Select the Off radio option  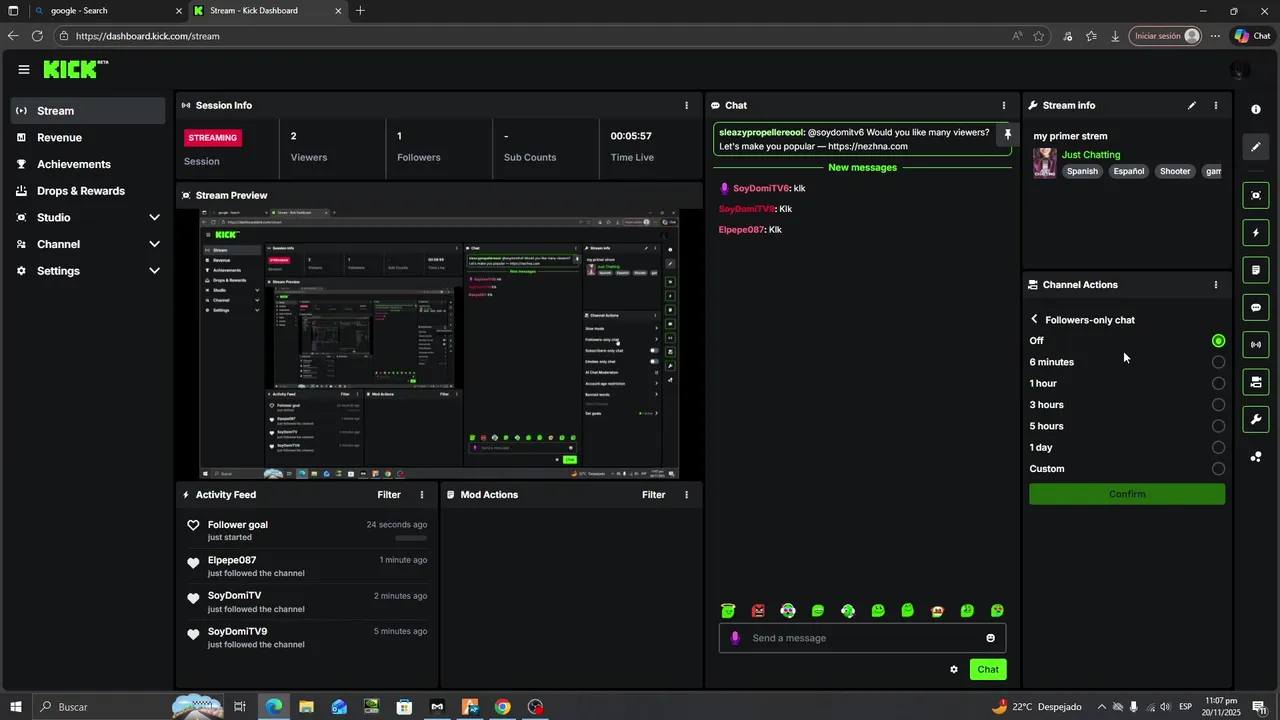[1218, 341]
